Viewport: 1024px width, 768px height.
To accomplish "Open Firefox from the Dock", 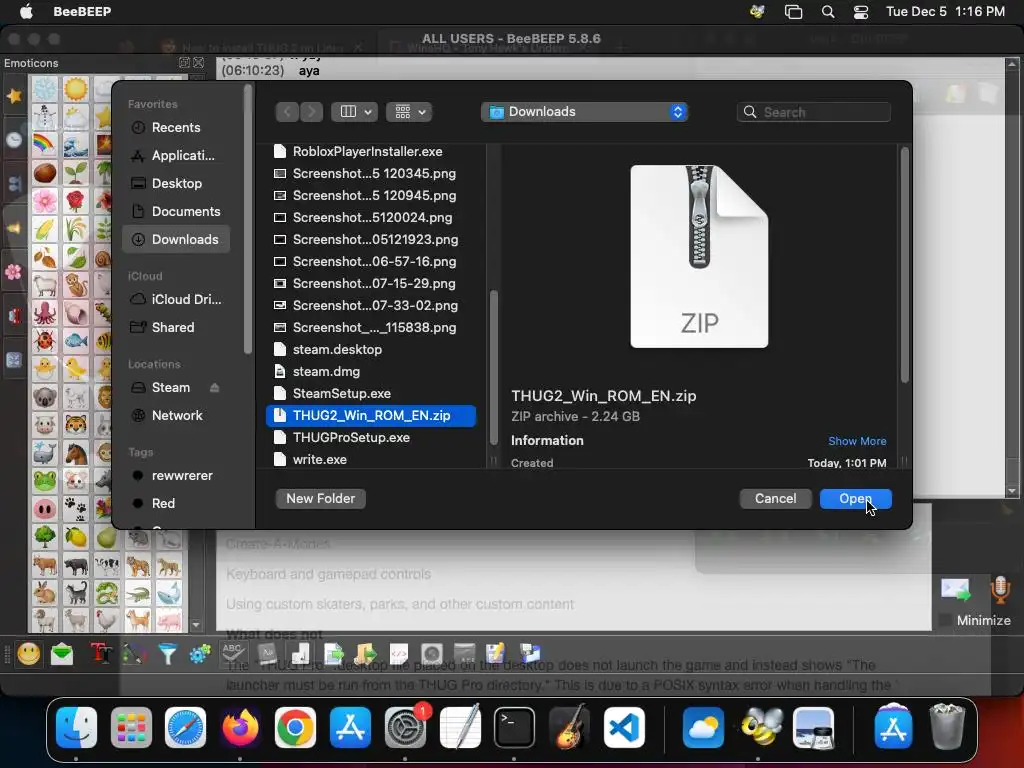I will [240, 728].
